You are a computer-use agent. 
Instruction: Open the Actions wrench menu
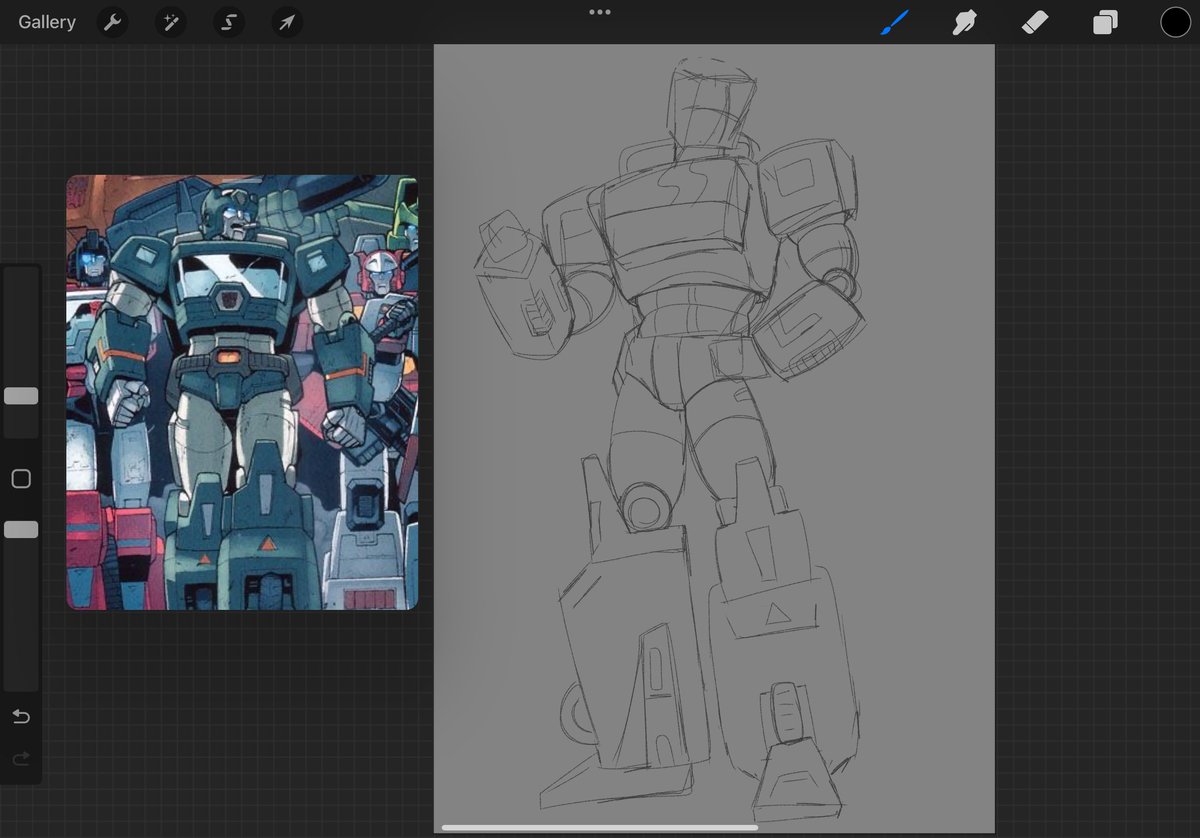coord(112,22)
